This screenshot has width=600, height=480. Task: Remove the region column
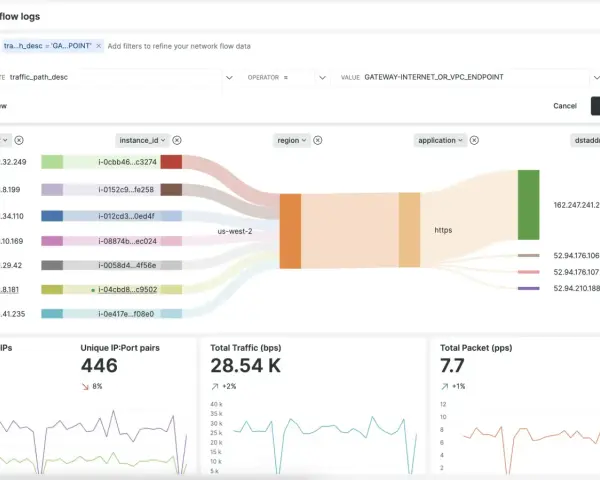pyautogui.click(x=318, y=140)
